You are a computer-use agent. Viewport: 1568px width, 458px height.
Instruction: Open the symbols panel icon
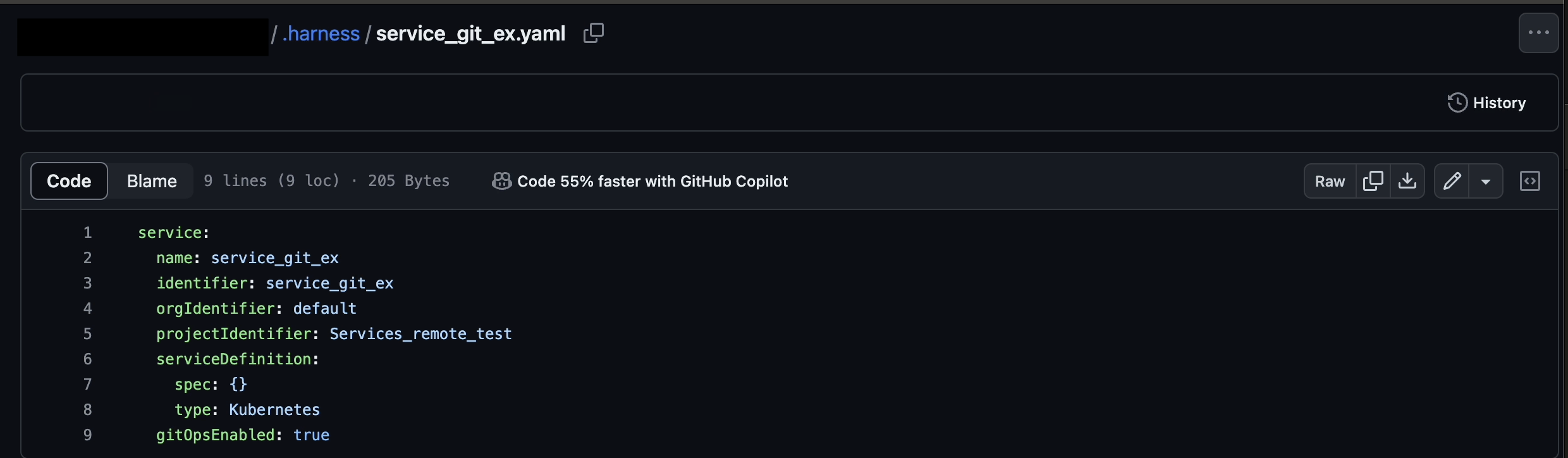pos(1530,181)
